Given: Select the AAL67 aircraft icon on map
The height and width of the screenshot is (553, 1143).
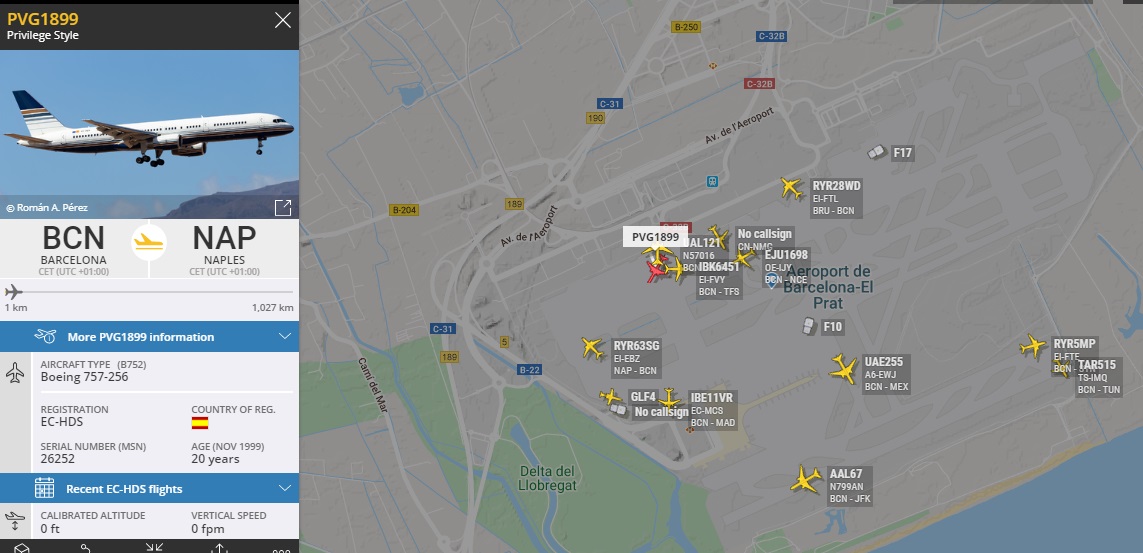Looking at the screenshot, I should click(x=806, y=480).
